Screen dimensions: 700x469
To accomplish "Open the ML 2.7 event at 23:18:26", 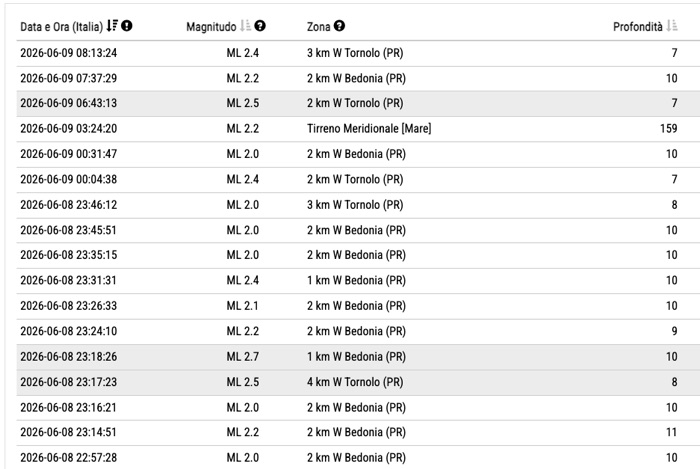I will (358, 357).
